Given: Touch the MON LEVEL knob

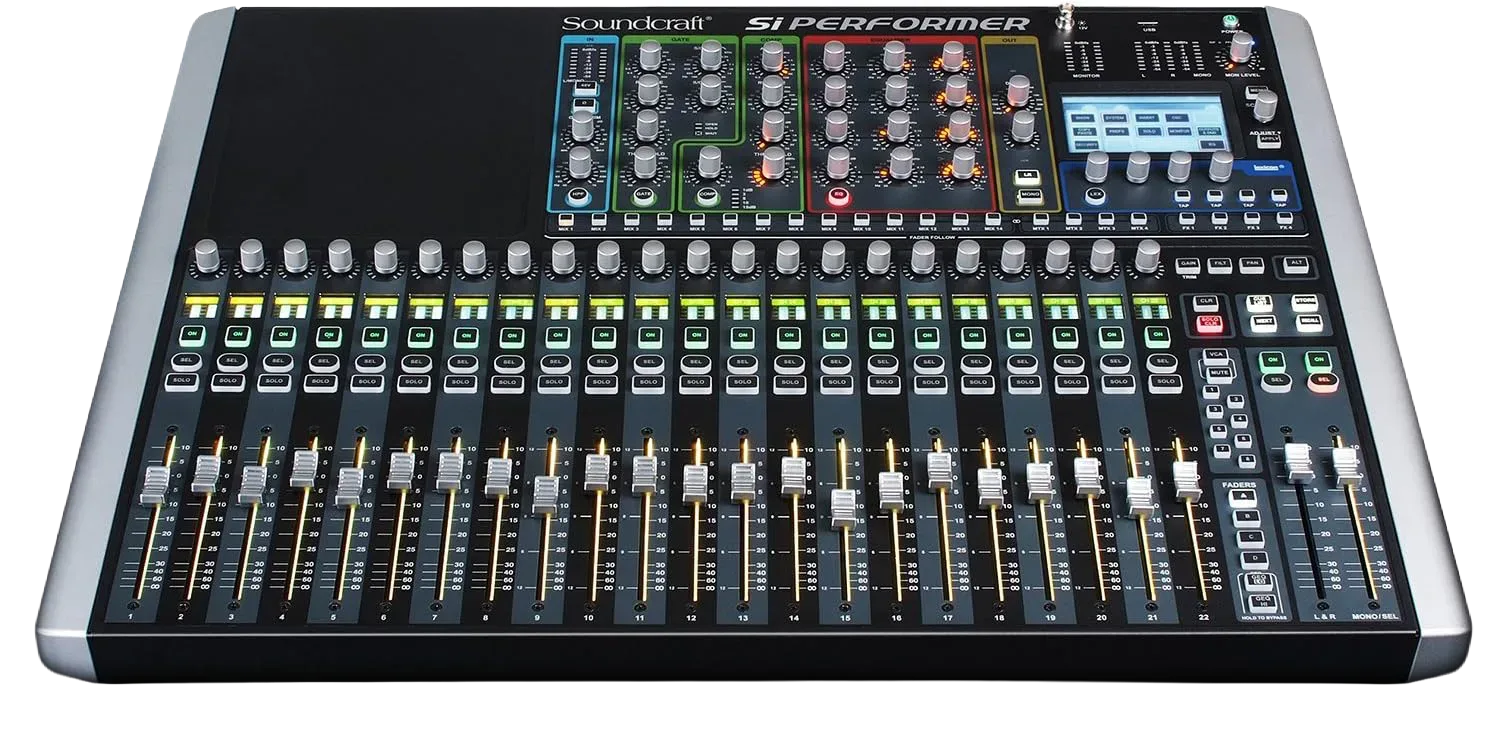Looking at the screenshot, I should pos(1241,47).
